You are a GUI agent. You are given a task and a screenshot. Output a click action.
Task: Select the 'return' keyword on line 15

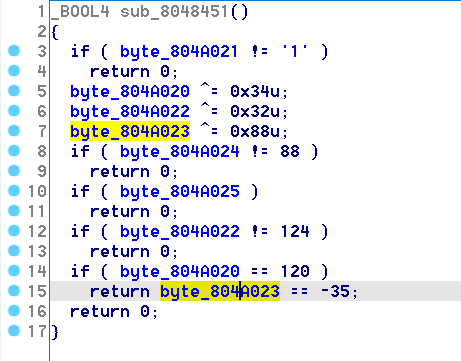click(x=120, y=292)
